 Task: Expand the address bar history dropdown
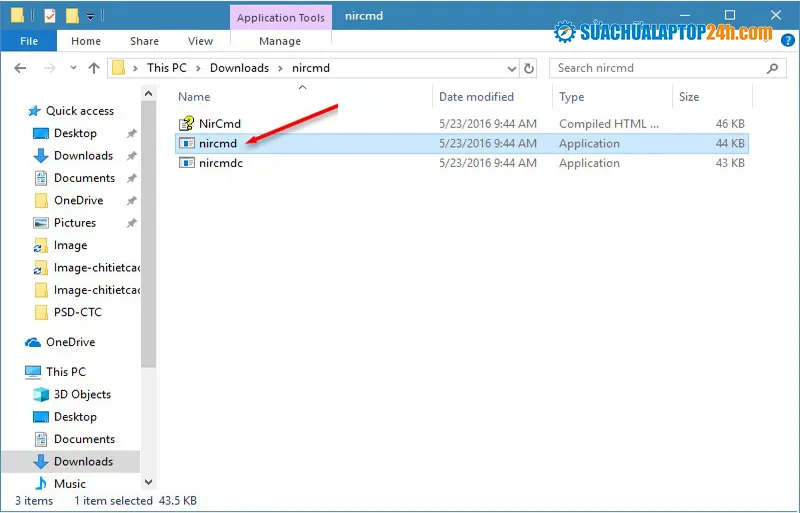[512, 68]
